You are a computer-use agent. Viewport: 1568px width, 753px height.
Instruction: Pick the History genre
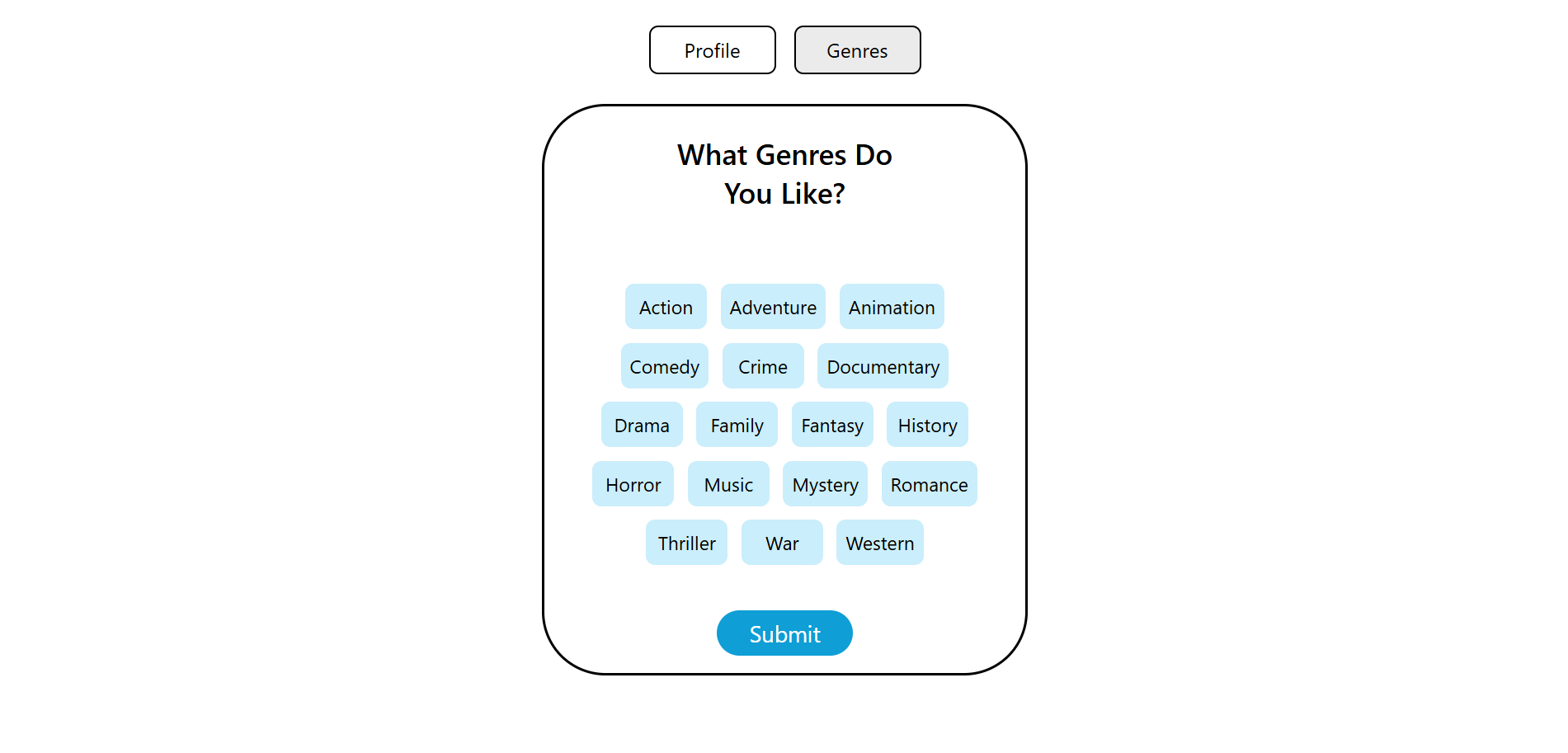(x=927, y=425)
